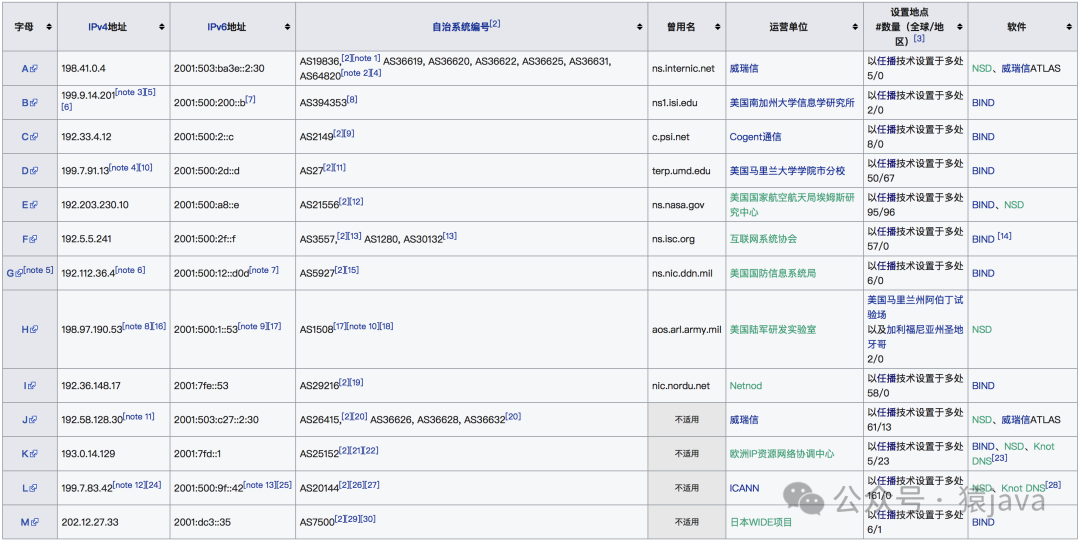The width and height of the screenshot is (1080, 543).
Task: Open BIND software link in row M
Action: [x=983, y=522]
